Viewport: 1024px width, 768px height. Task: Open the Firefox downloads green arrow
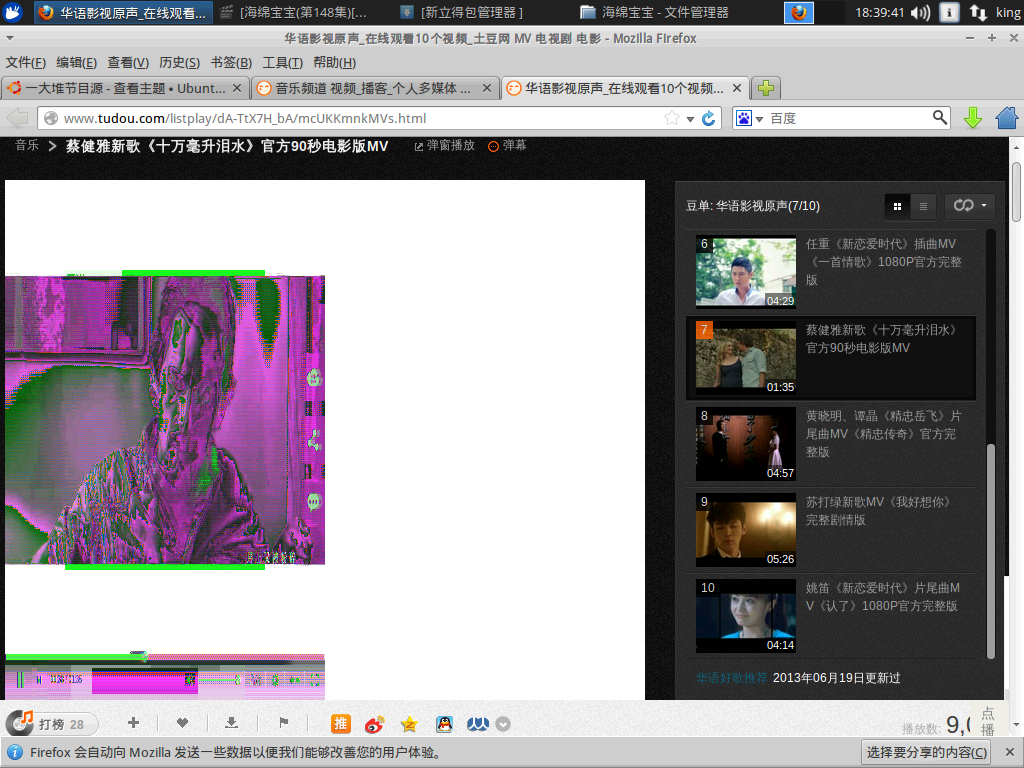(x=973, y=118)
